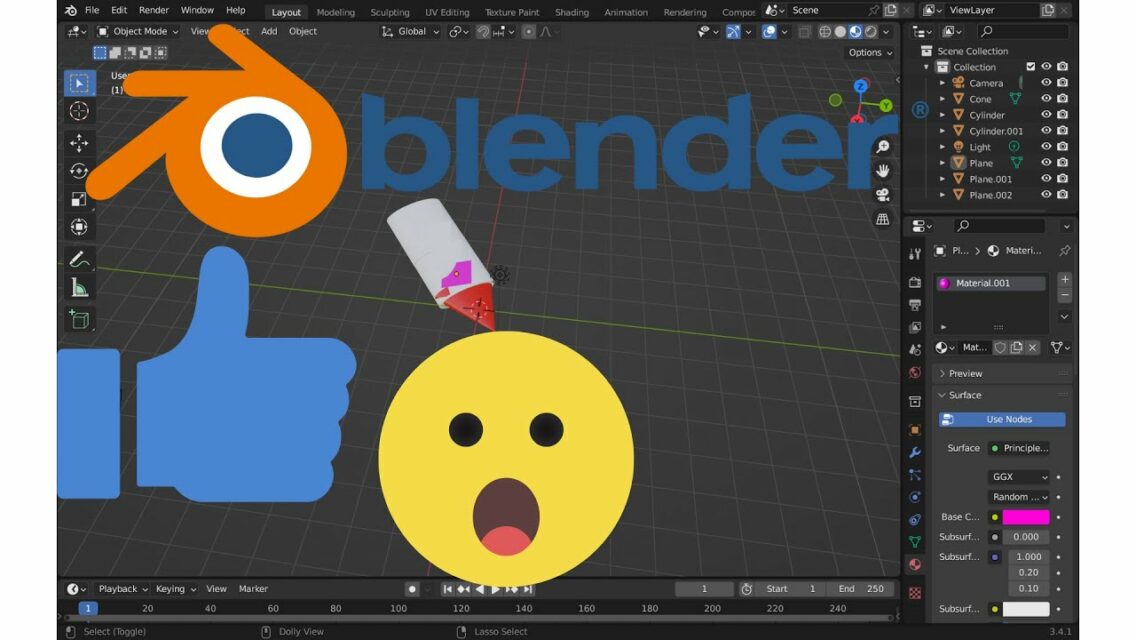Open the Output properties tab
The height and width of the screenshot is (640, 1136).
(915, 305)
